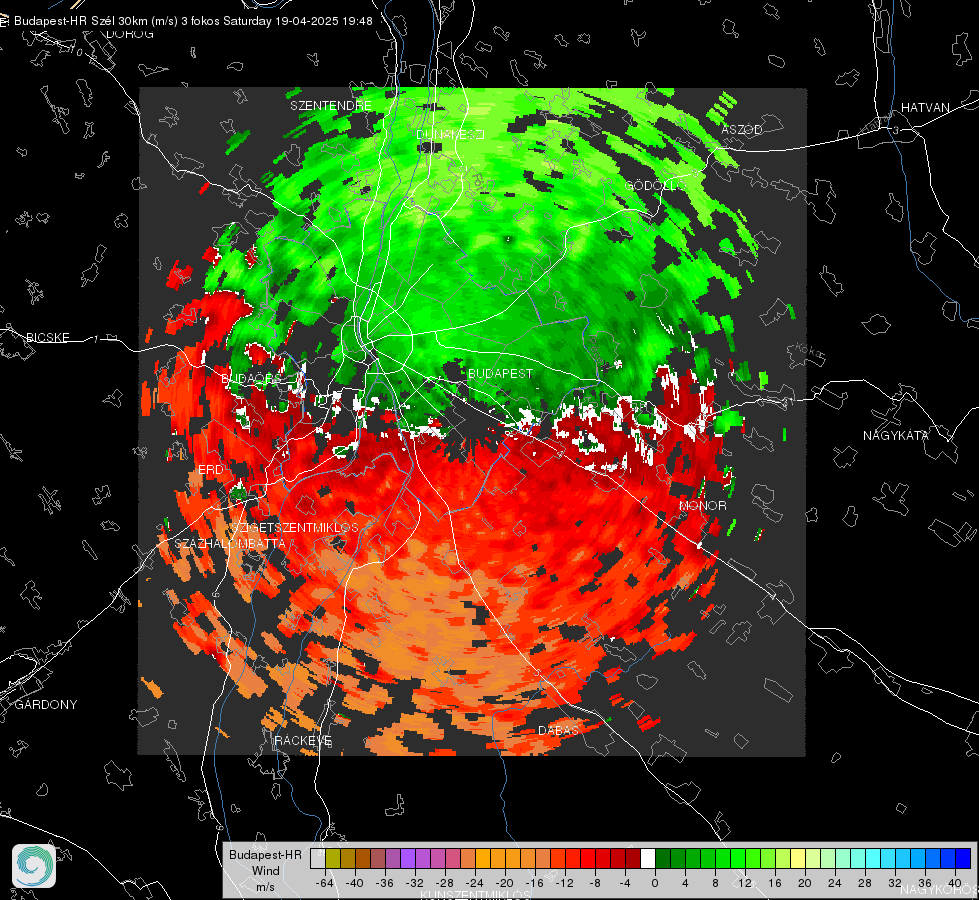Click the swirl weather service logo
Screen dimensions: 979x900
click(34, 866)
